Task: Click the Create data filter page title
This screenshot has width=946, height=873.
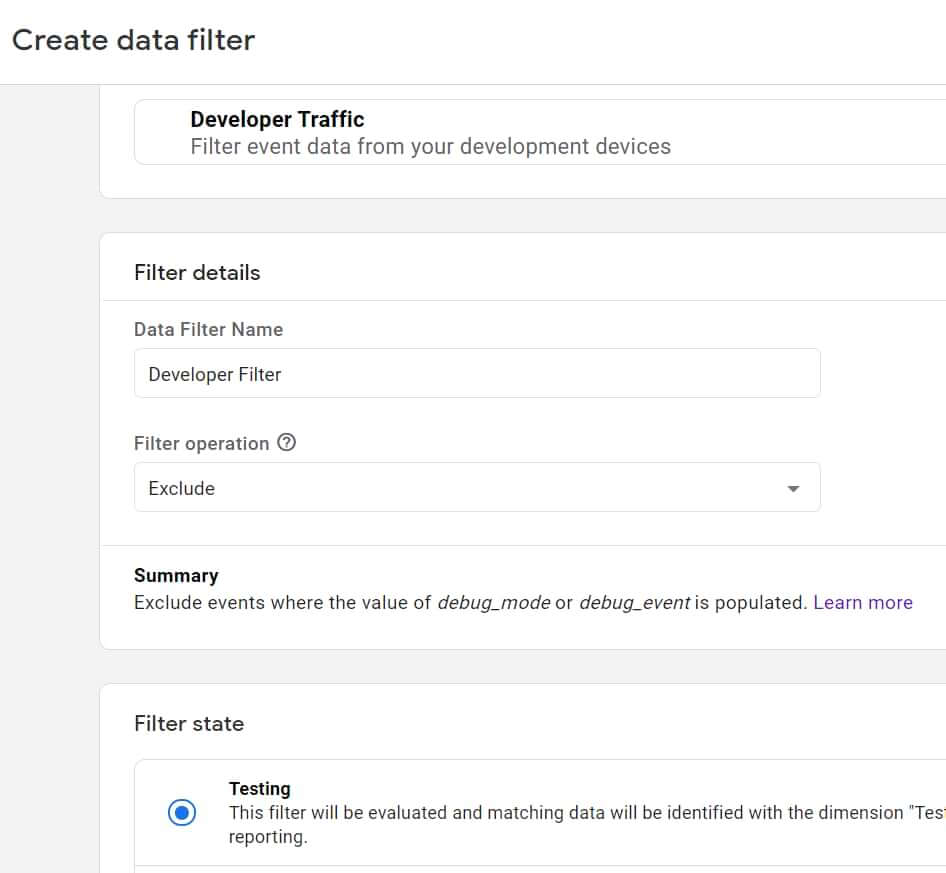Action: point(133,40)
